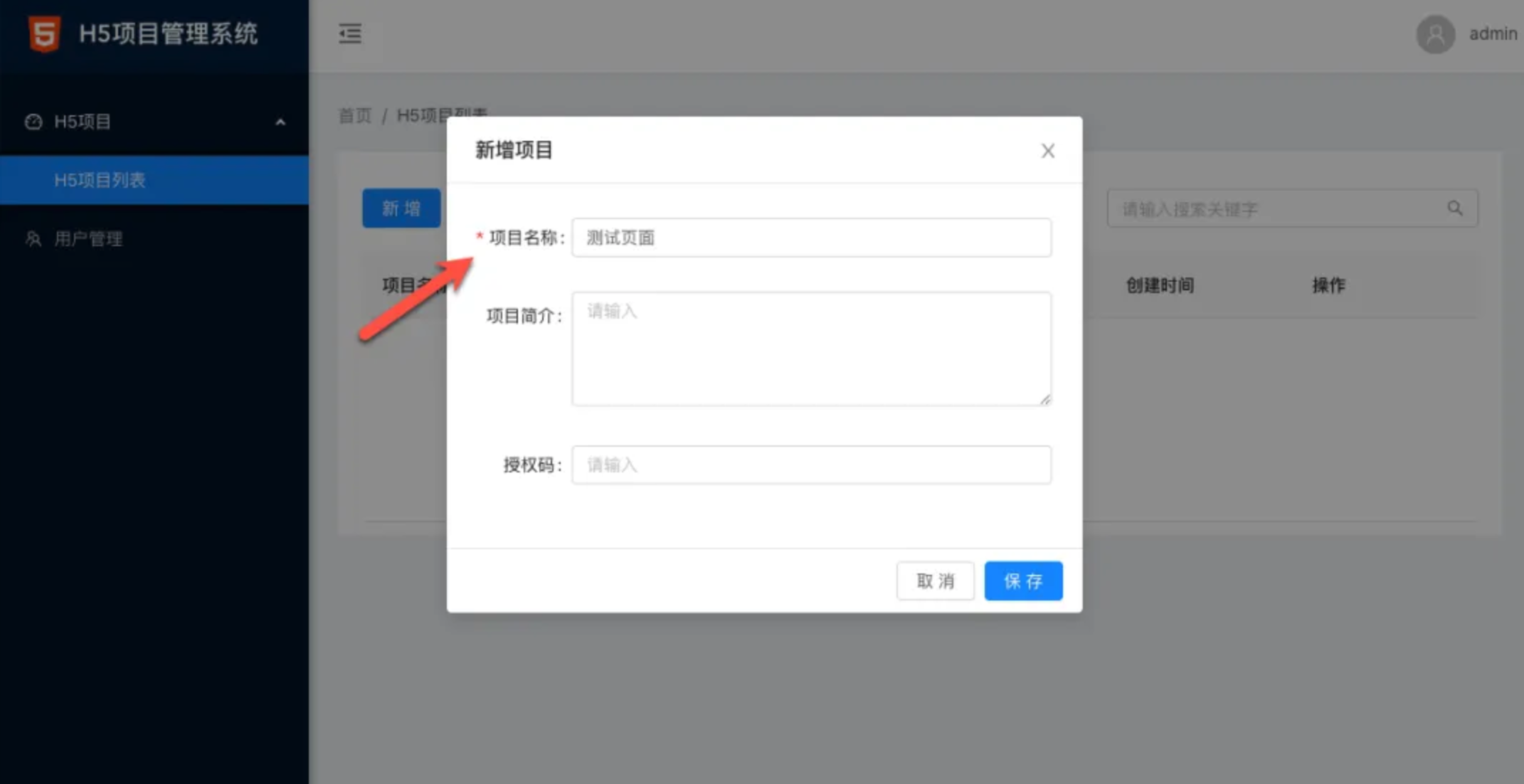Click the blue 新增 button
The image size is (1524, 784).
click(401, 208)
